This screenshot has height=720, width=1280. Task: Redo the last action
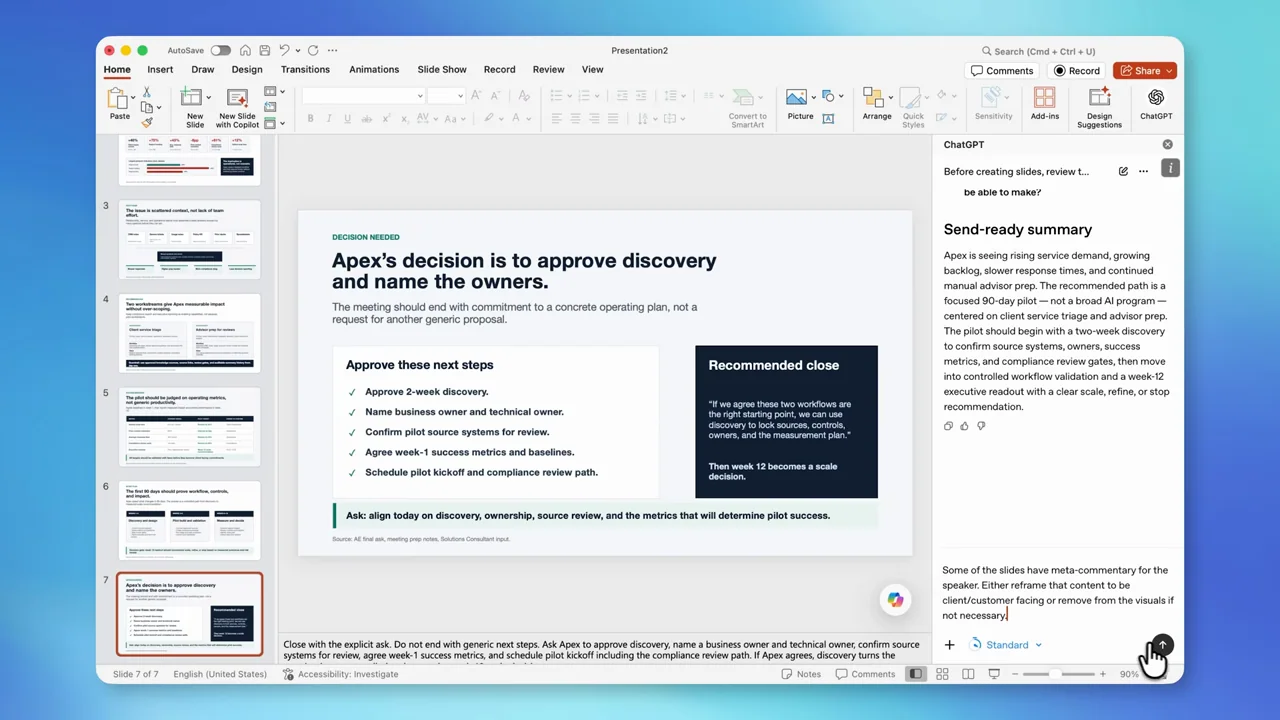point(313,50)
